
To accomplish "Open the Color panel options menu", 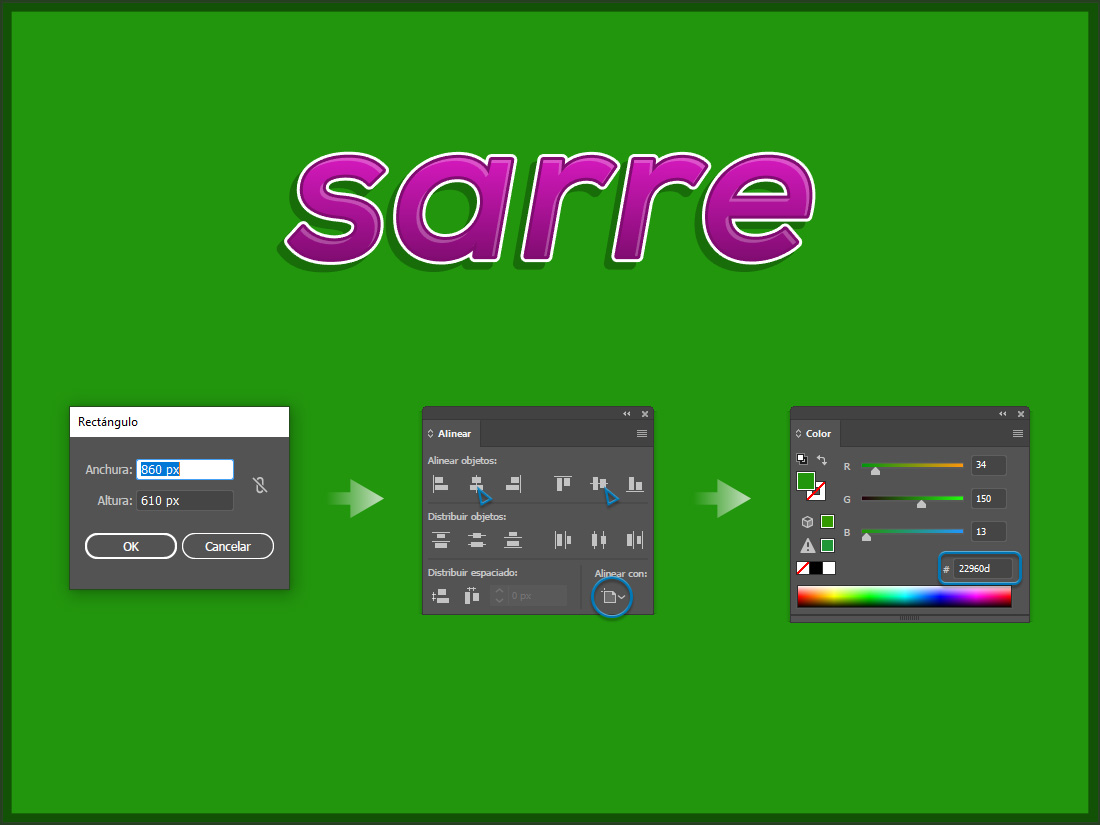I will pyautogui.click(x=1018, y=434).
